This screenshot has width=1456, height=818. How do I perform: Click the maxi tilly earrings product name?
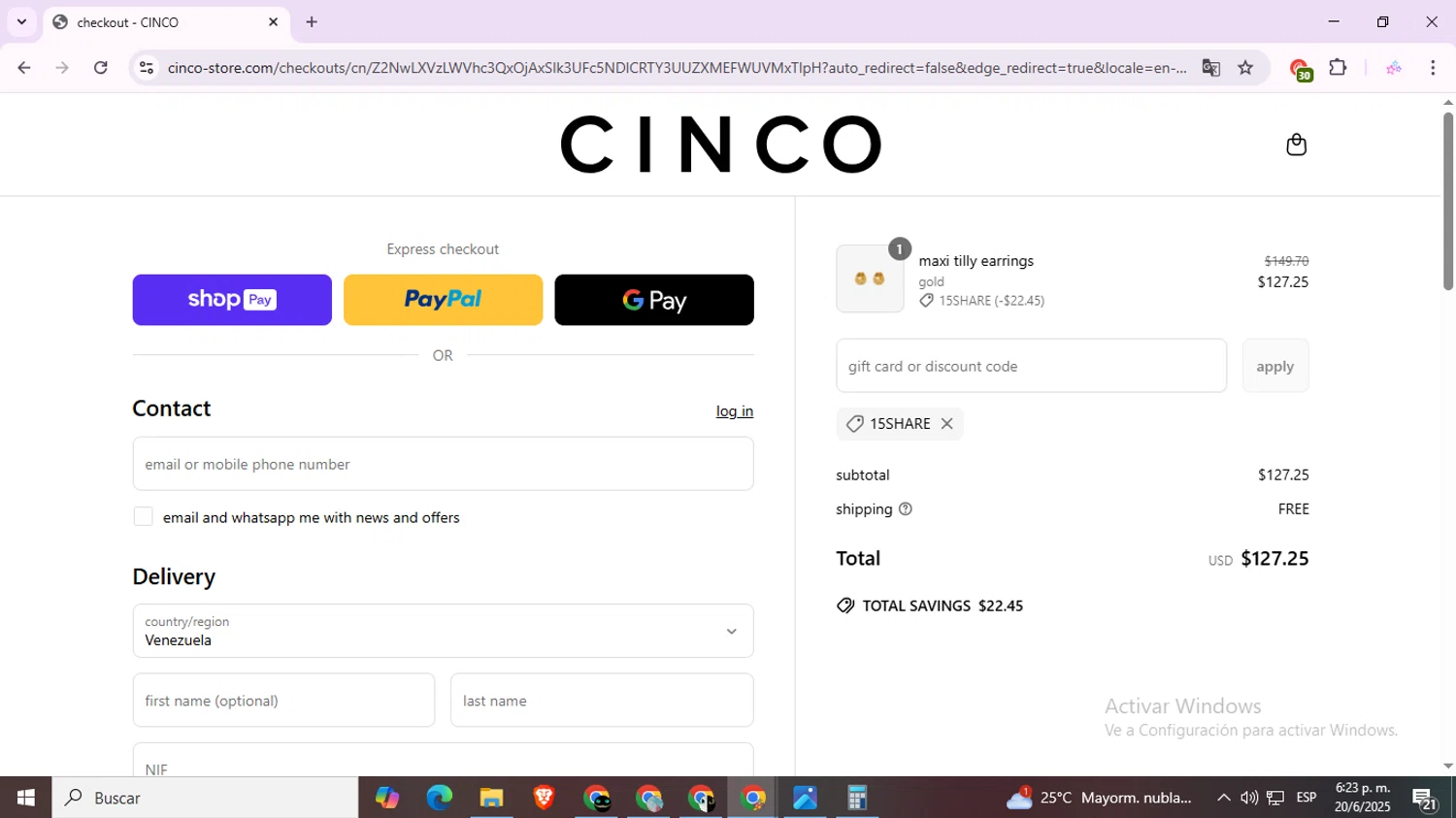pyautogui.click(x=976, y=261)
